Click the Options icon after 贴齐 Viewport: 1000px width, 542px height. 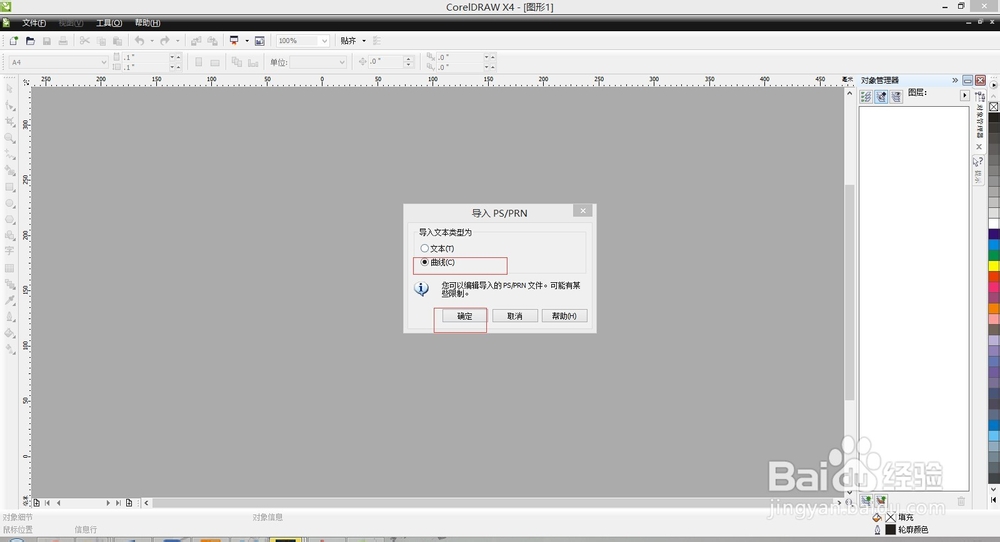pos(377,41)
